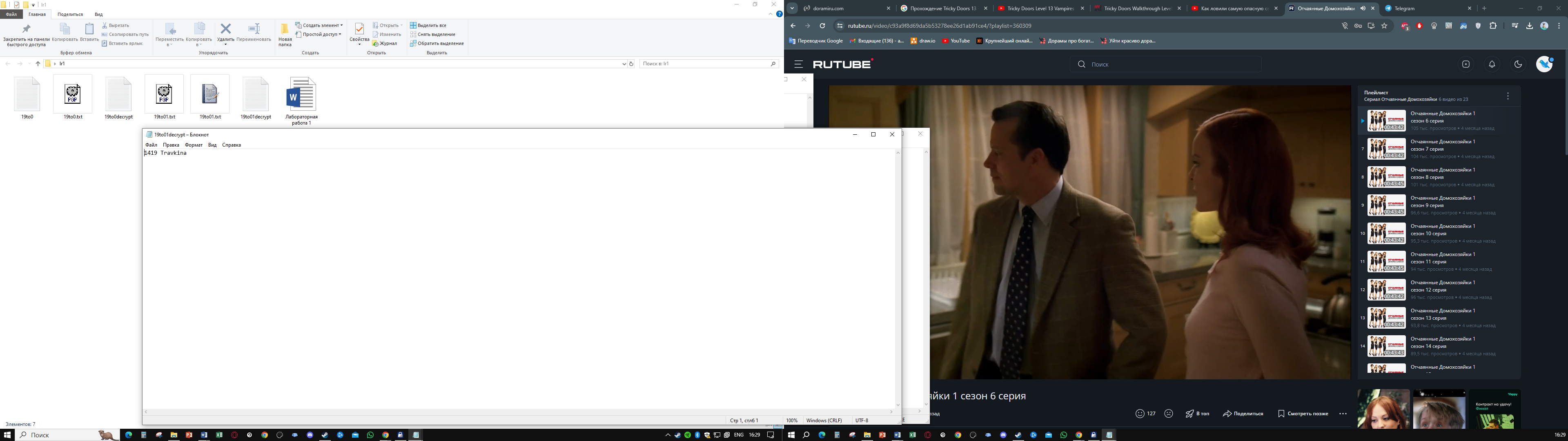Expand Explorer address bar history dropdown

(624, 64)
